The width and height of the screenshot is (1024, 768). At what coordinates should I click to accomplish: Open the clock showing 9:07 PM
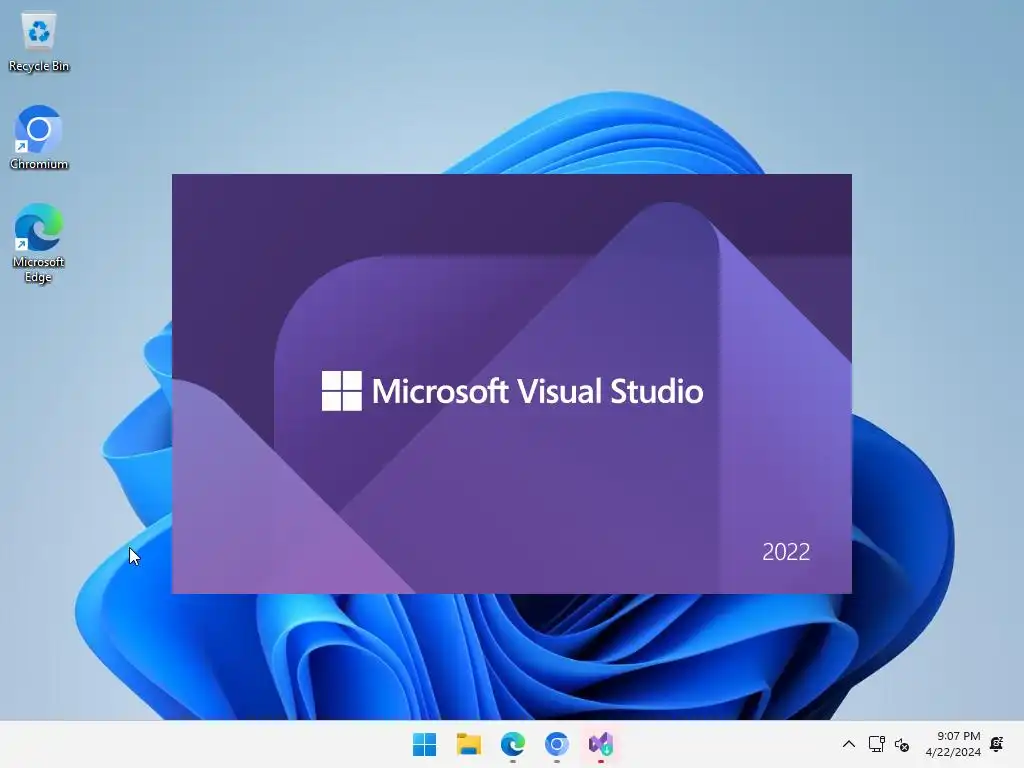tap(953, 744)
